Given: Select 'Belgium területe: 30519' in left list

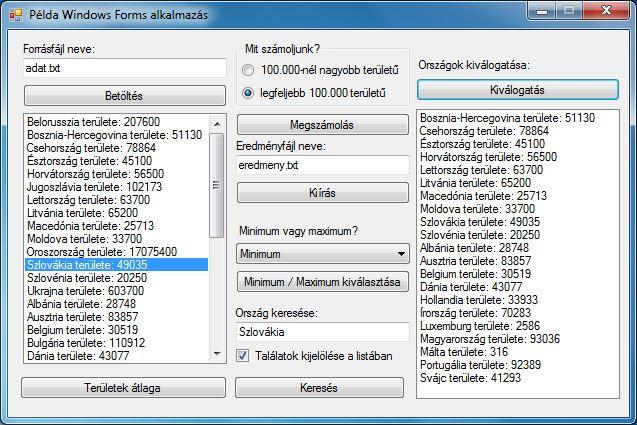Looking at the screenshot, I should tap(117, 330).
